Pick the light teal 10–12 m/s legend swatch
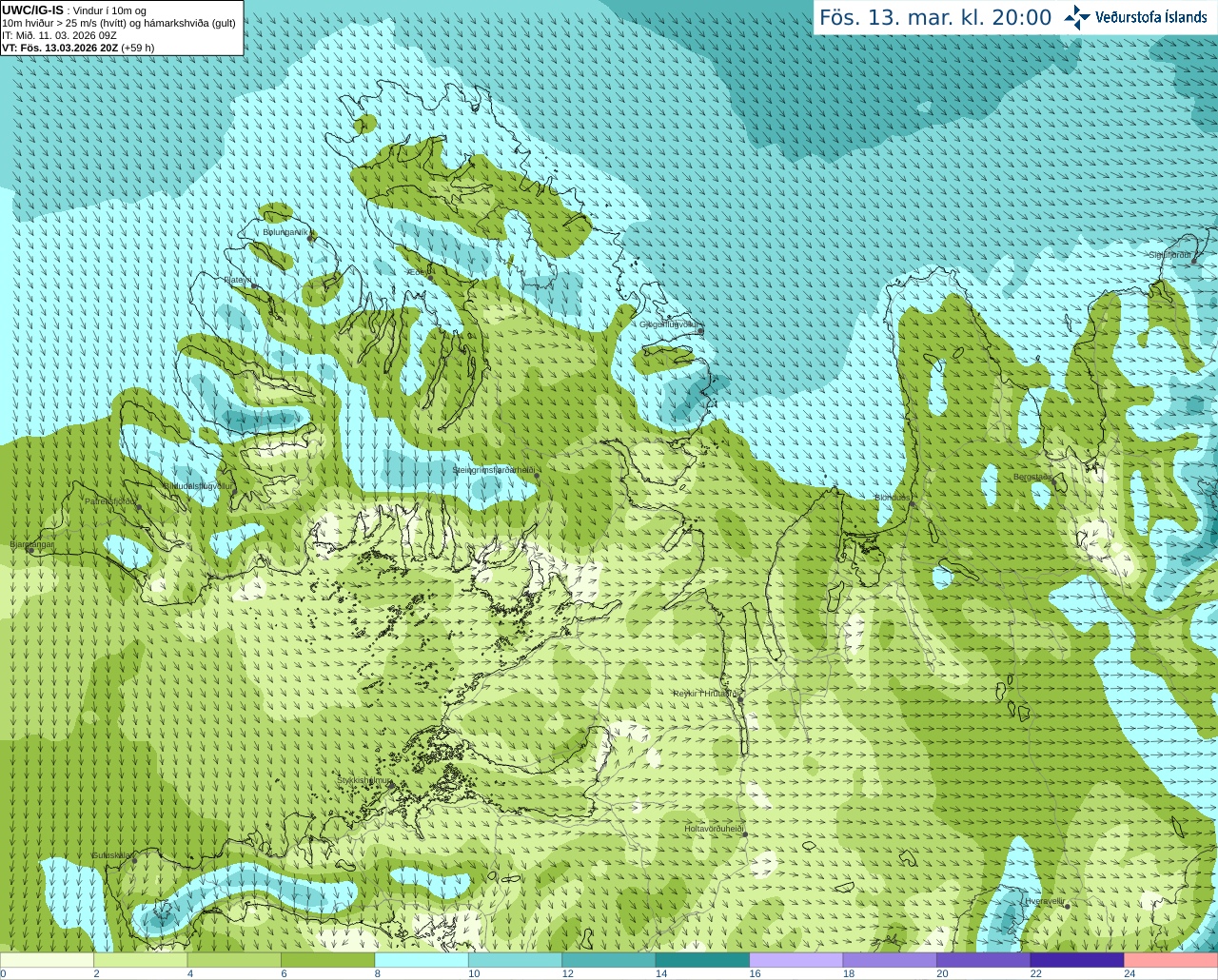Viewport: 1218px width, 980px height. (x=516, y=960)
